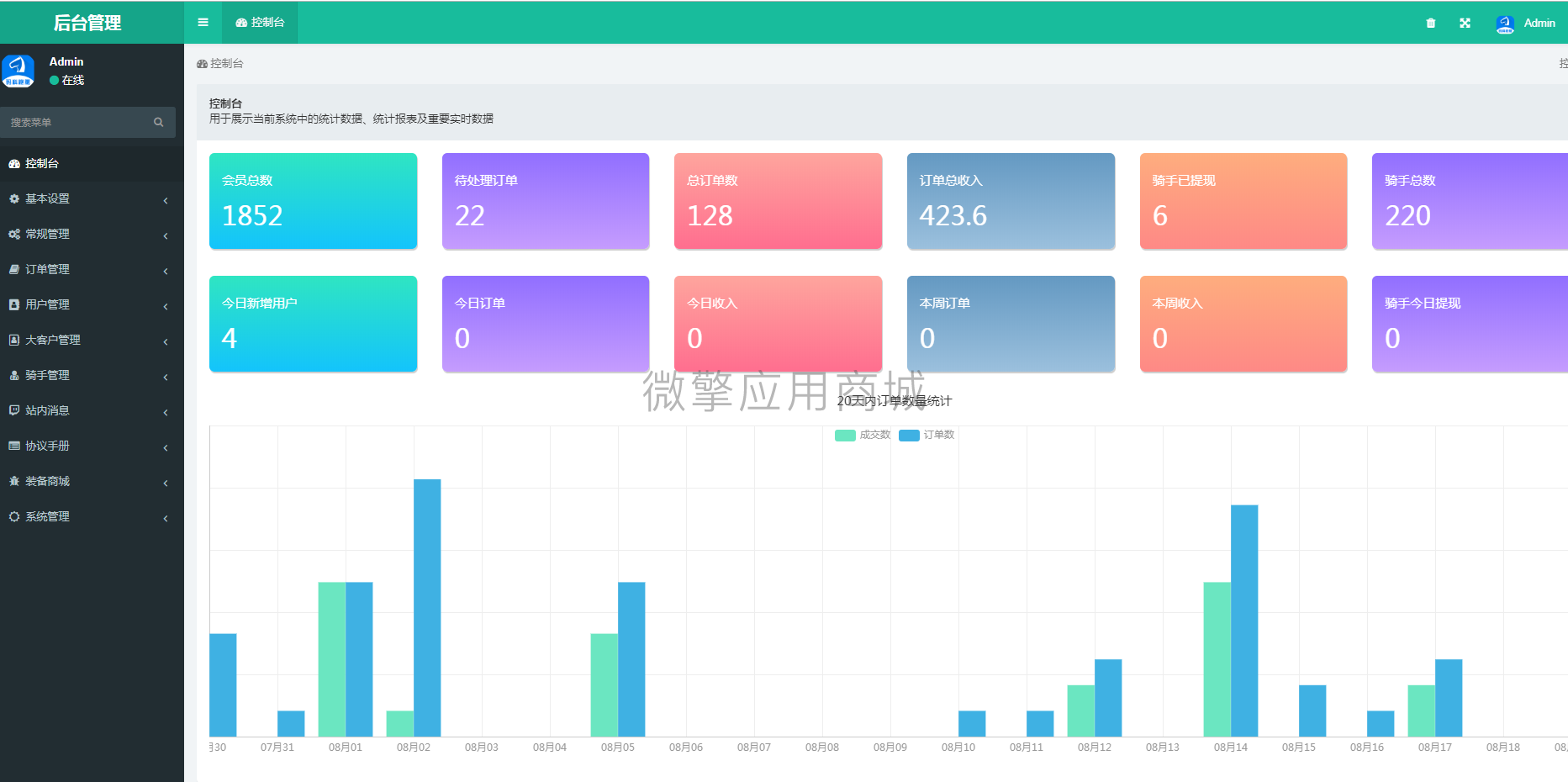
Task: Click the tall blue 08月02 bar
Action: 427,608
